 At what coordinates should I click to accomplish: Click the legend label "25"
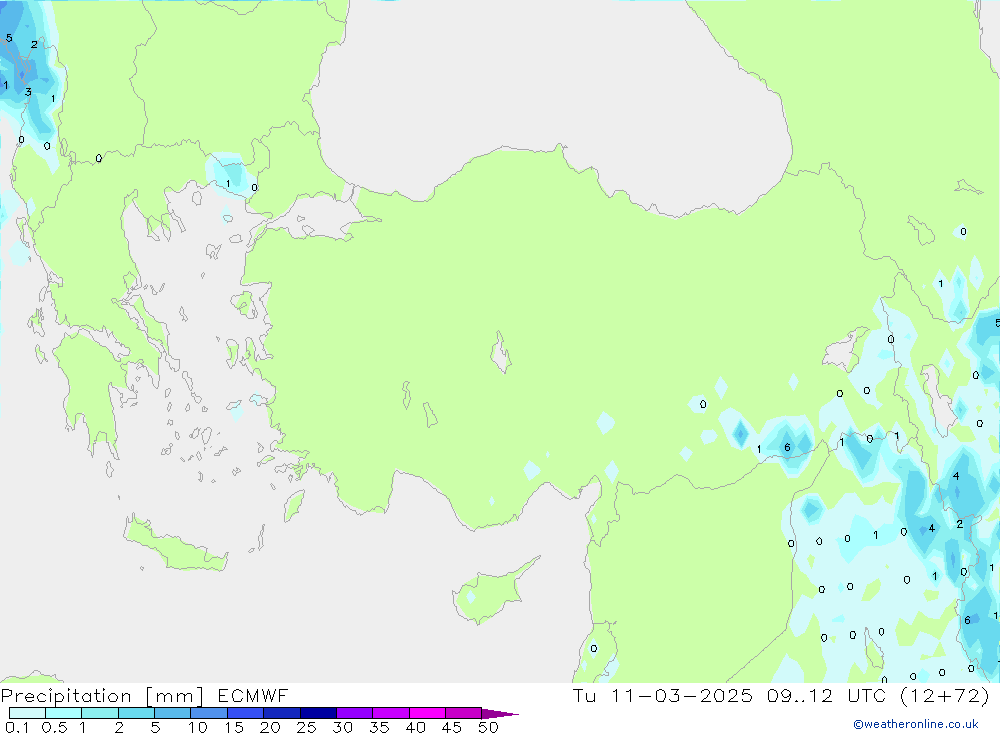[306, 727]
